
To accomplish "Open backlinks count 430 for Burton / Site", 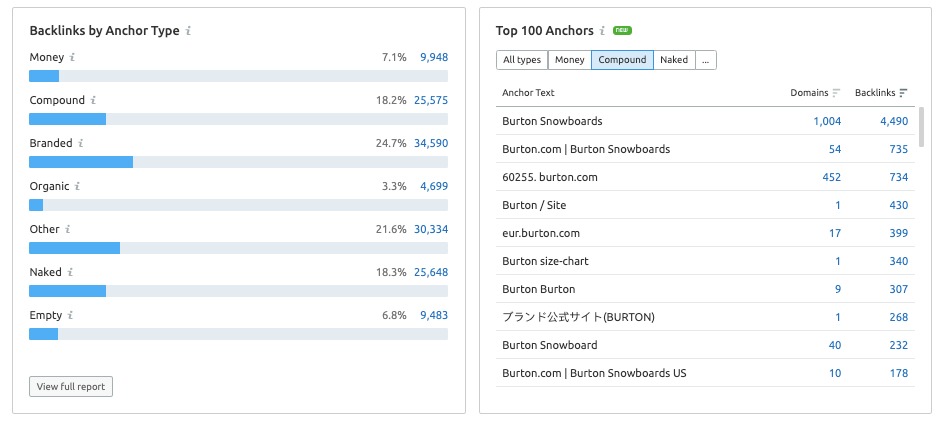I will click(899, 205).
